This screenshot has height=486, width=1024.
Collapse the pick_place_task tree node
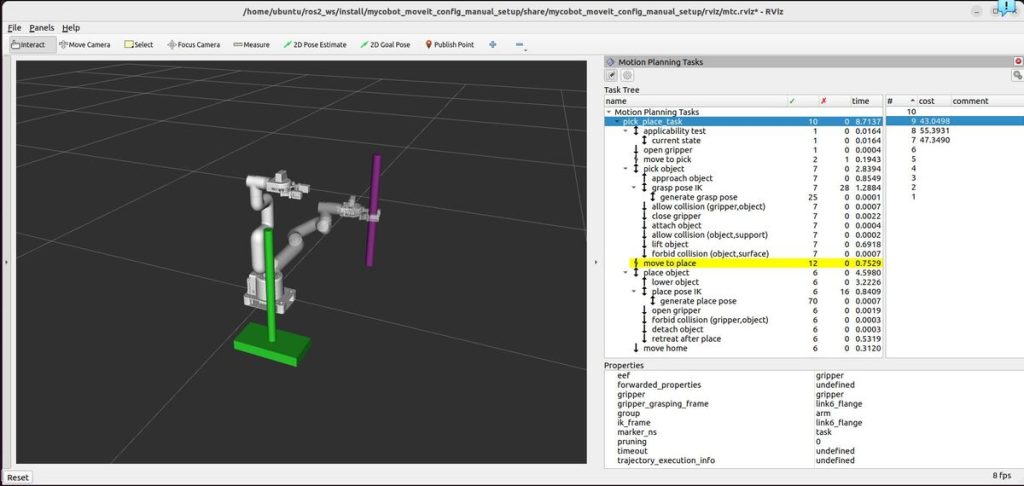click(x=617, y=121)
